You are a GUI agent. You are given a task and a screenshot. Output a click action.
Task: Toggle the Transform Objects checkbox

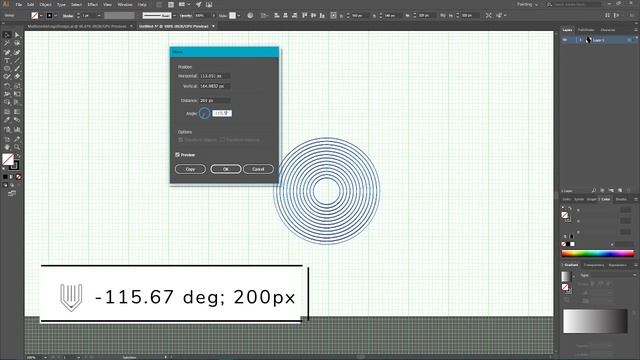[181, 140]
